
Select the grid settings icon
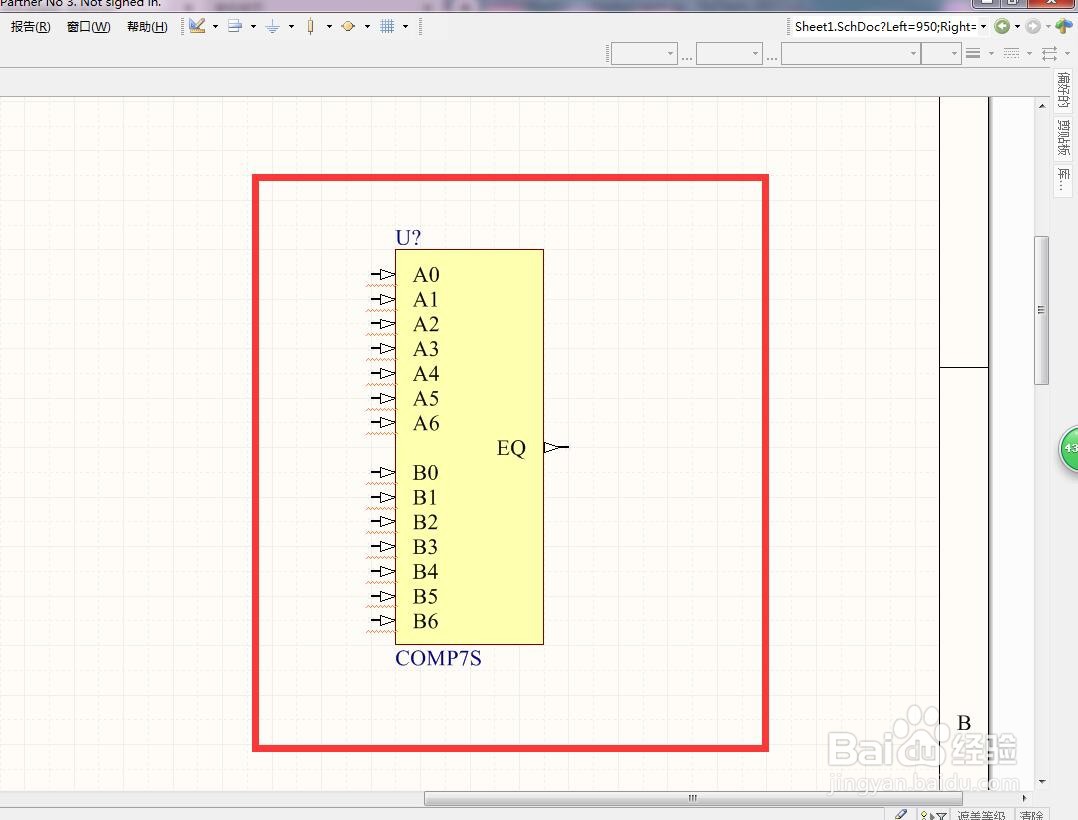(387, 26)
